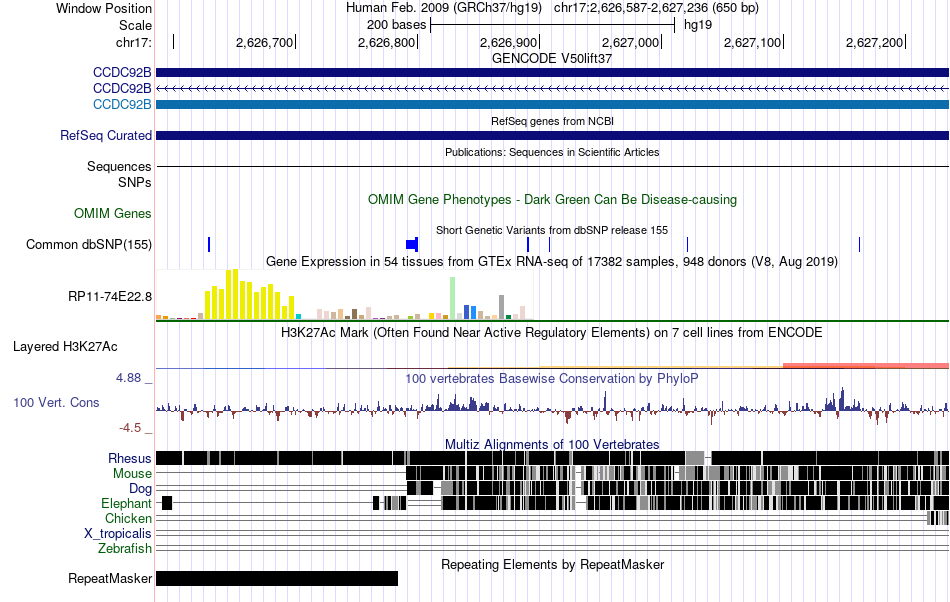Click the RefSeq Curated gene bar
Viewport: 950px width, 602px height.
click(x=552, y=135)
